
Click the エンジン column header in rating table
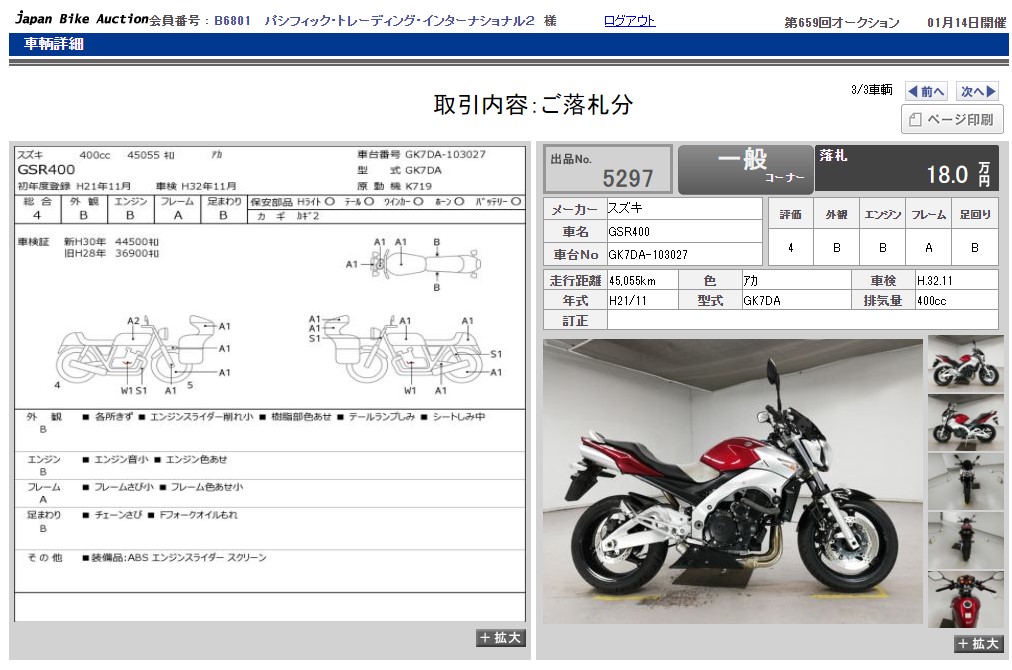tap(882, 214)
